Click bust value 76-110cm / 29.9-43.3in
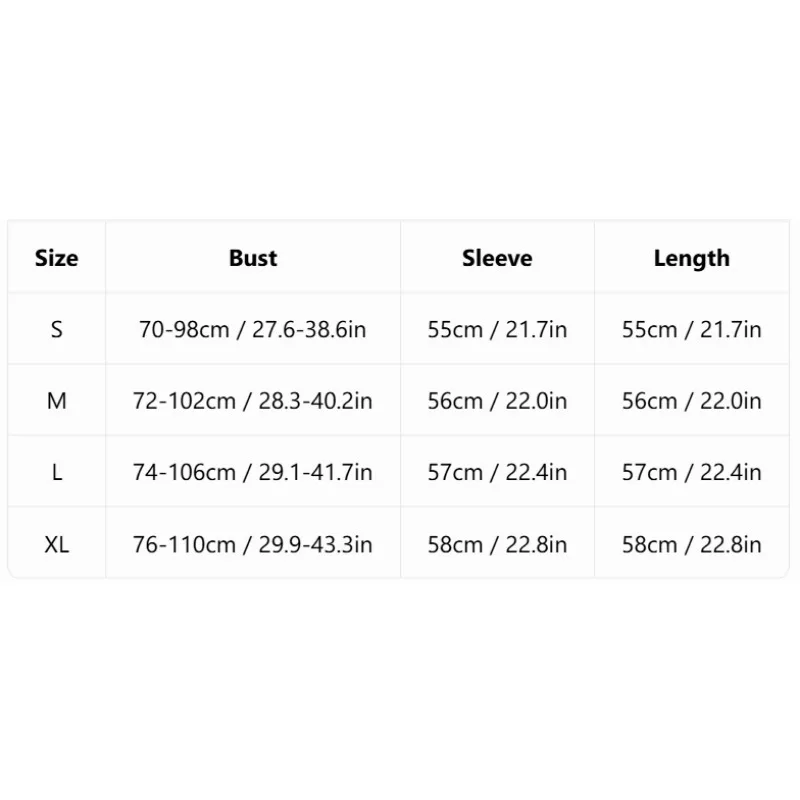 pyautogui.click(x=253, y=545)
